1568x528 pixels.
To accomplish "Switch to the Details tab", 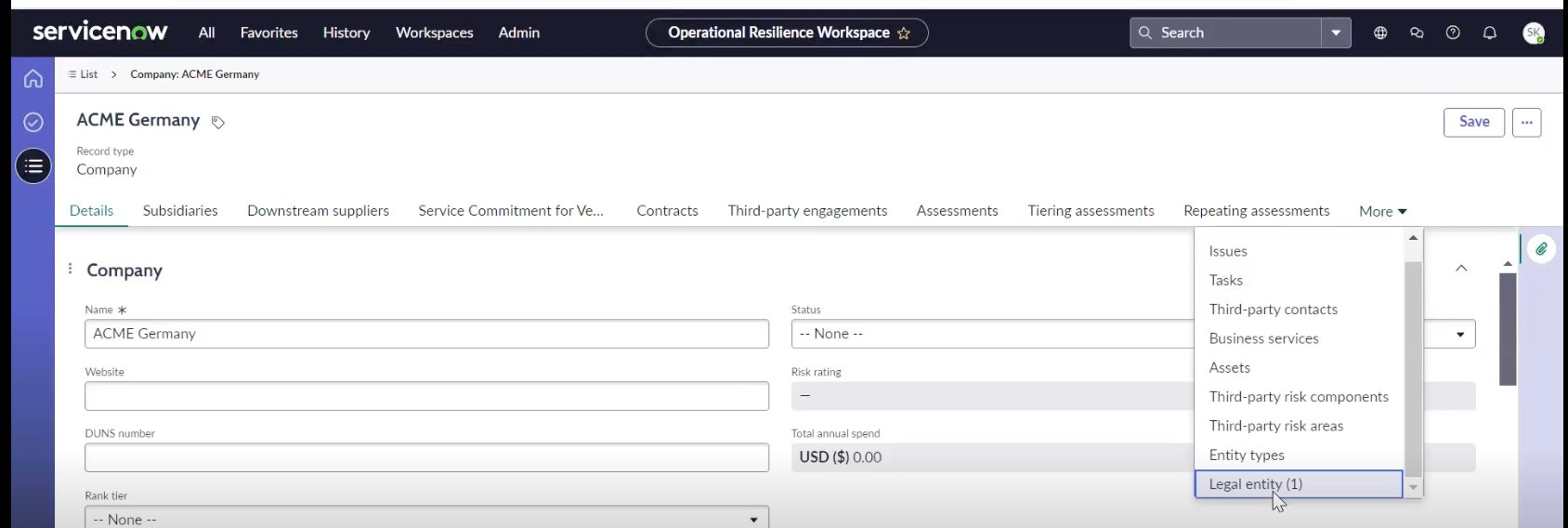I will 92,211.
